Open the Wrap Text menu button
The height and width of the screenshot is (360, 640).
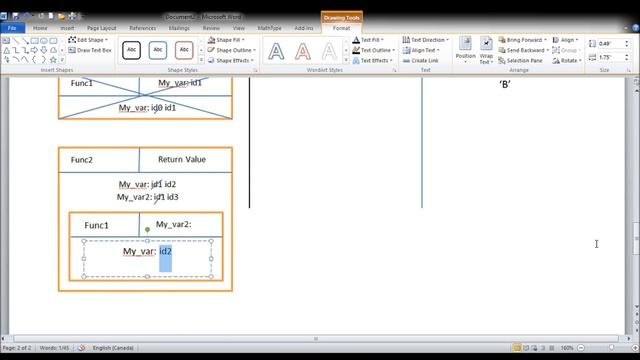(486, 50)
